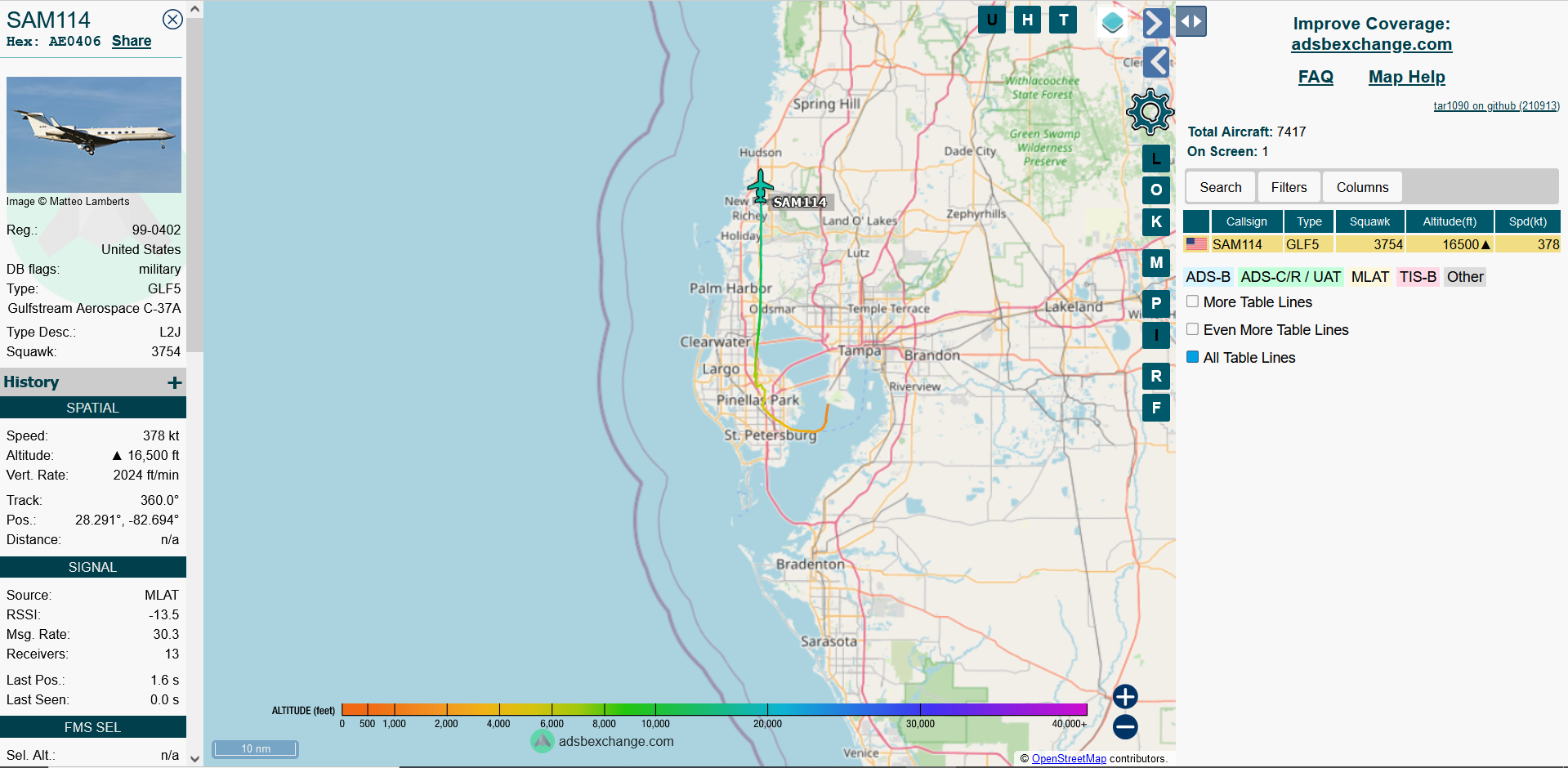Viewport: 1568px width, 768px height.
Task: Open the Search tab
Action: (1220, 187)
